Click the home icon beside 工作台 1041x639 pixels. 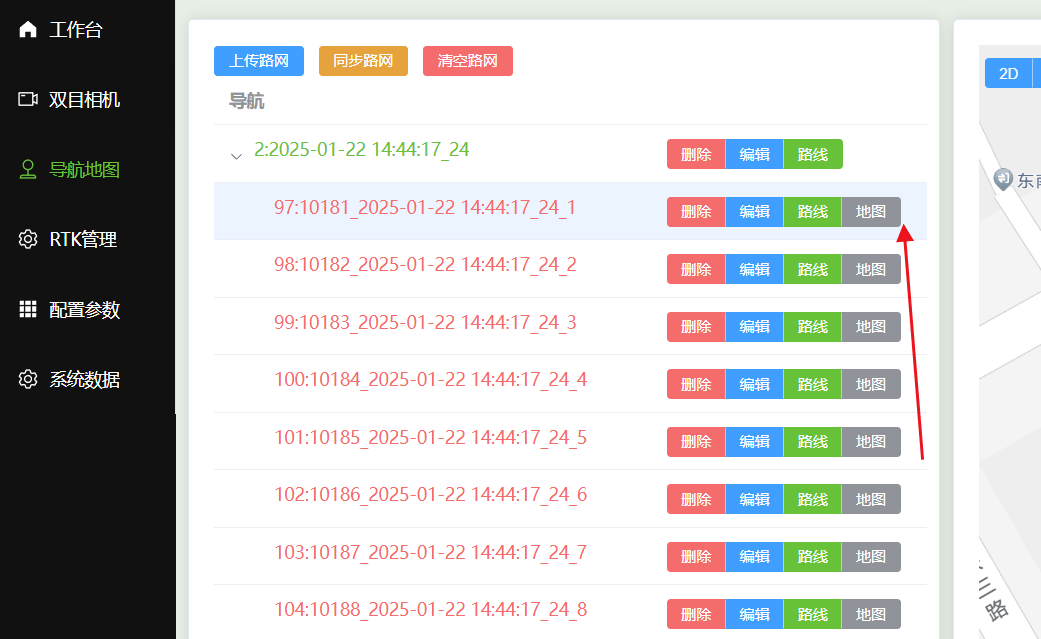click(28, 29)
